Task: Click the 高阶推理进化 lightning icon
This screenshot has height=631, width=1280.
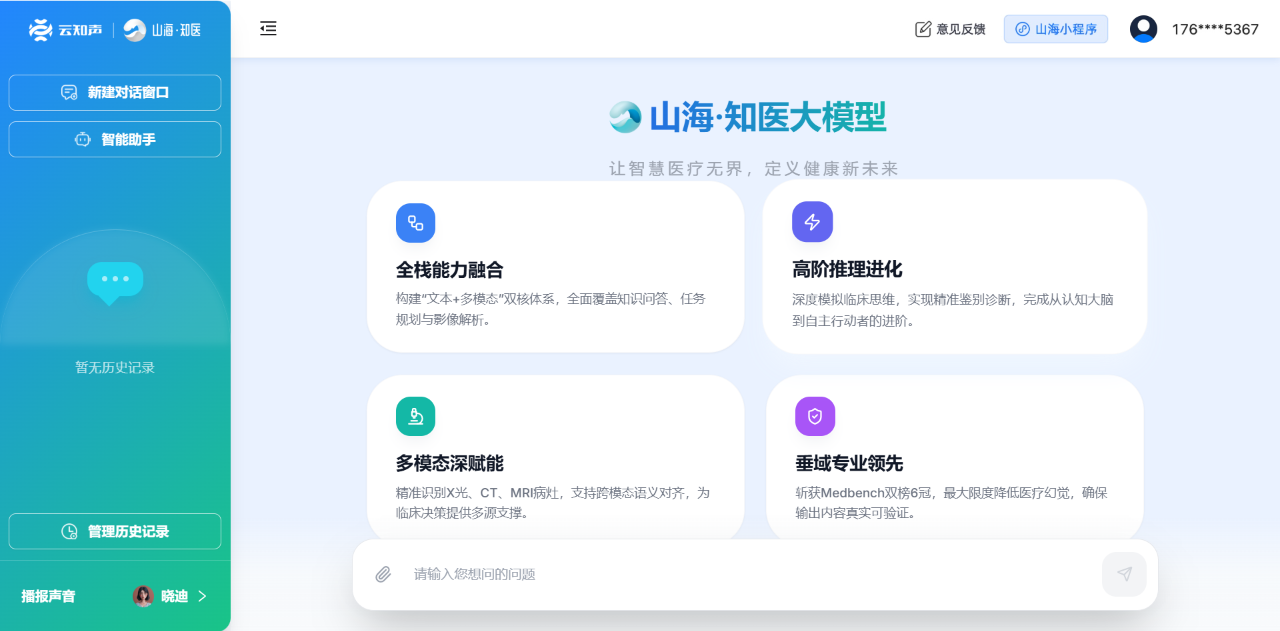Action: [812, 221]
